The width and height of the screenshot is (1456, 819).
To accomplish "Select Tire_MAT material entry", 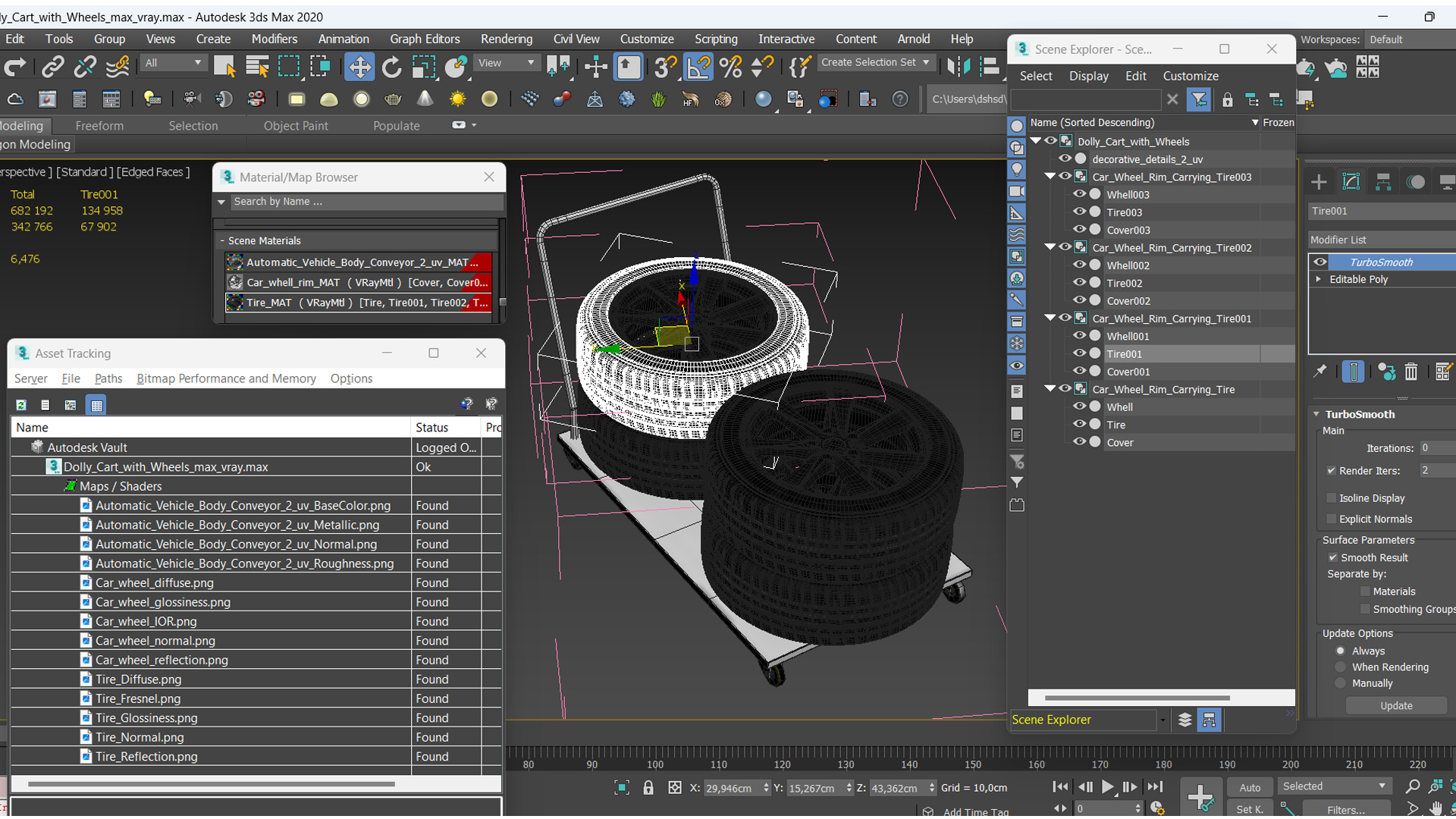I will [x=359, y=303].
